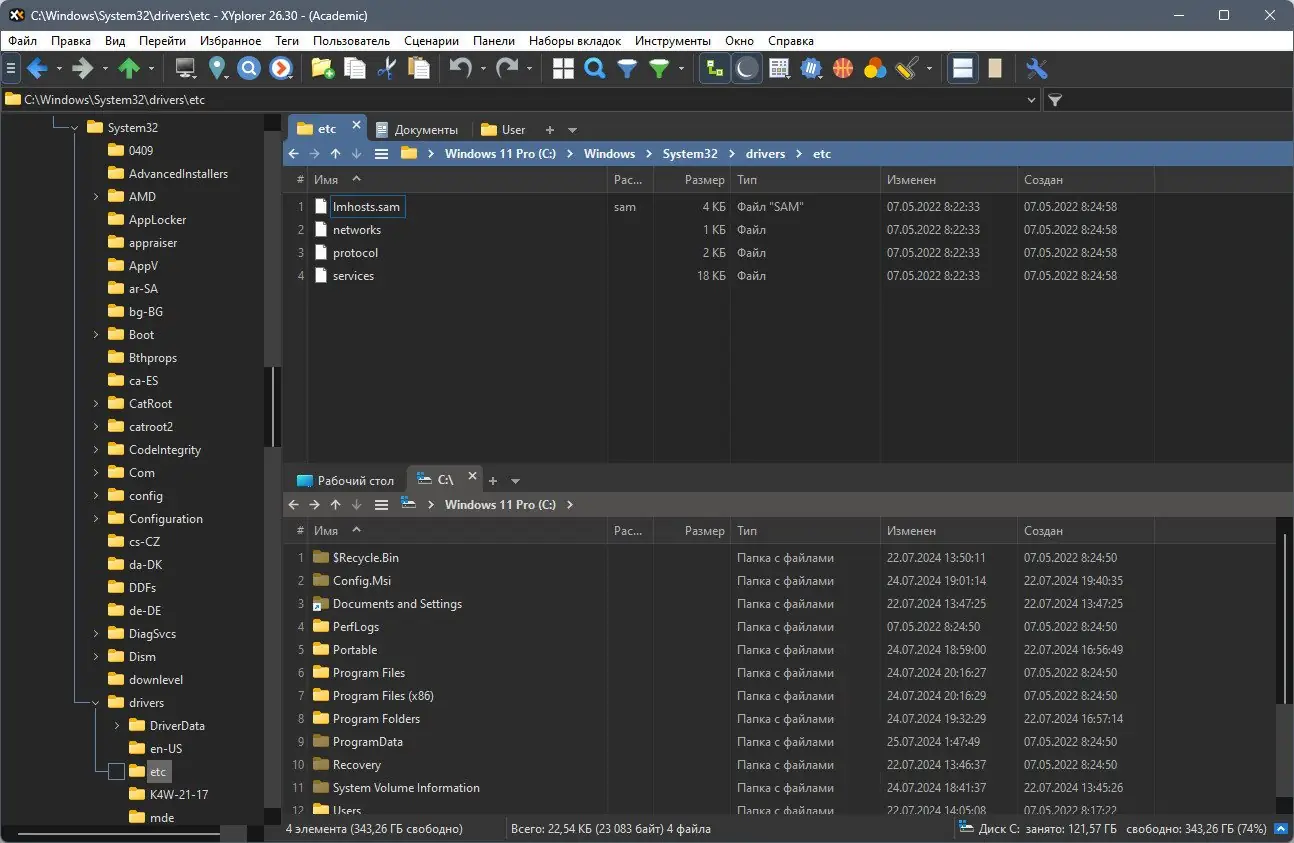Toggle dual pane layout button

coord(962,68)
